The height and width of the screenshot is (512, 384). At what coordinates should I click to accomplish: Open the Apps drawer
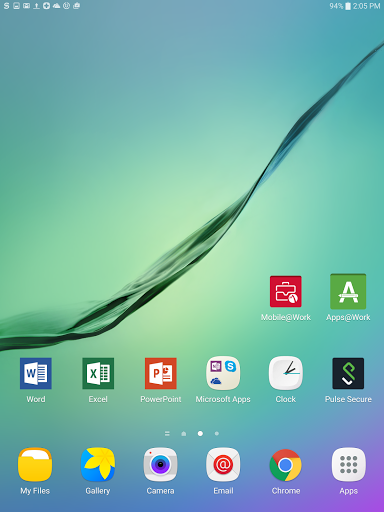click(x=348, y=465)
